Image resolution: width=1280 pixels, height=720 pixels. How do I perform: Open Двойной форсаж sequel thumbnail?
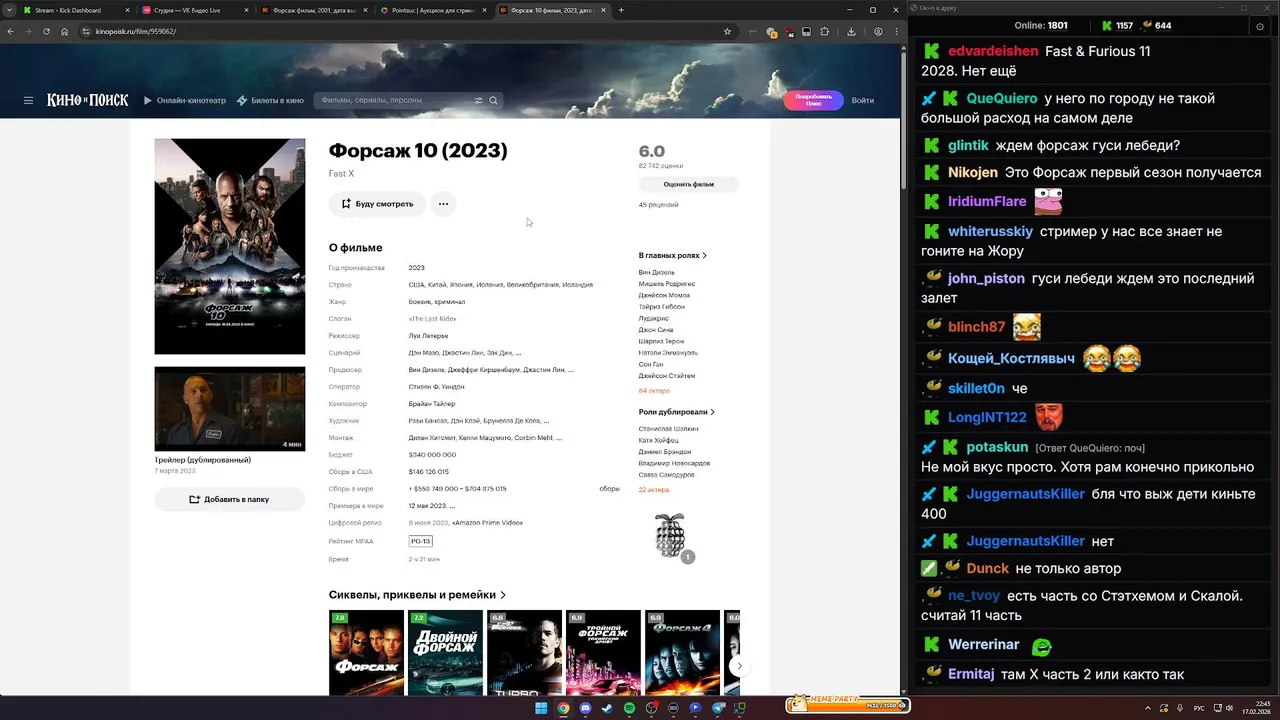tap(445, 653)
